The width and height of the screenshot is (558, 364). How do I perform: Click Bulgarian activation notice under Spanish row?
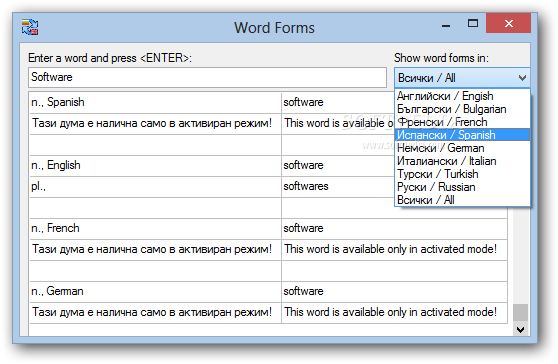tap(156, 123)
